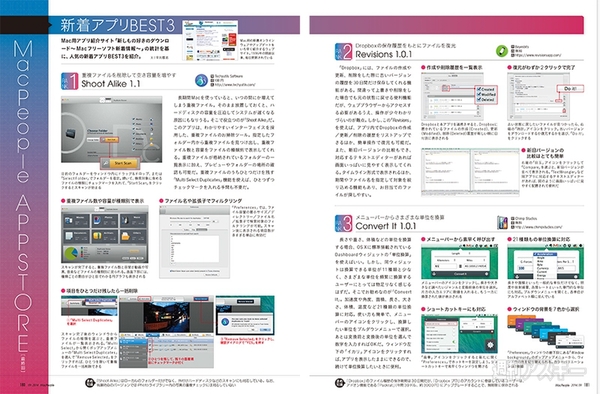600x394 pixels.
Task: Open the side-by-side version comparison screenshot
Action: 470,172
